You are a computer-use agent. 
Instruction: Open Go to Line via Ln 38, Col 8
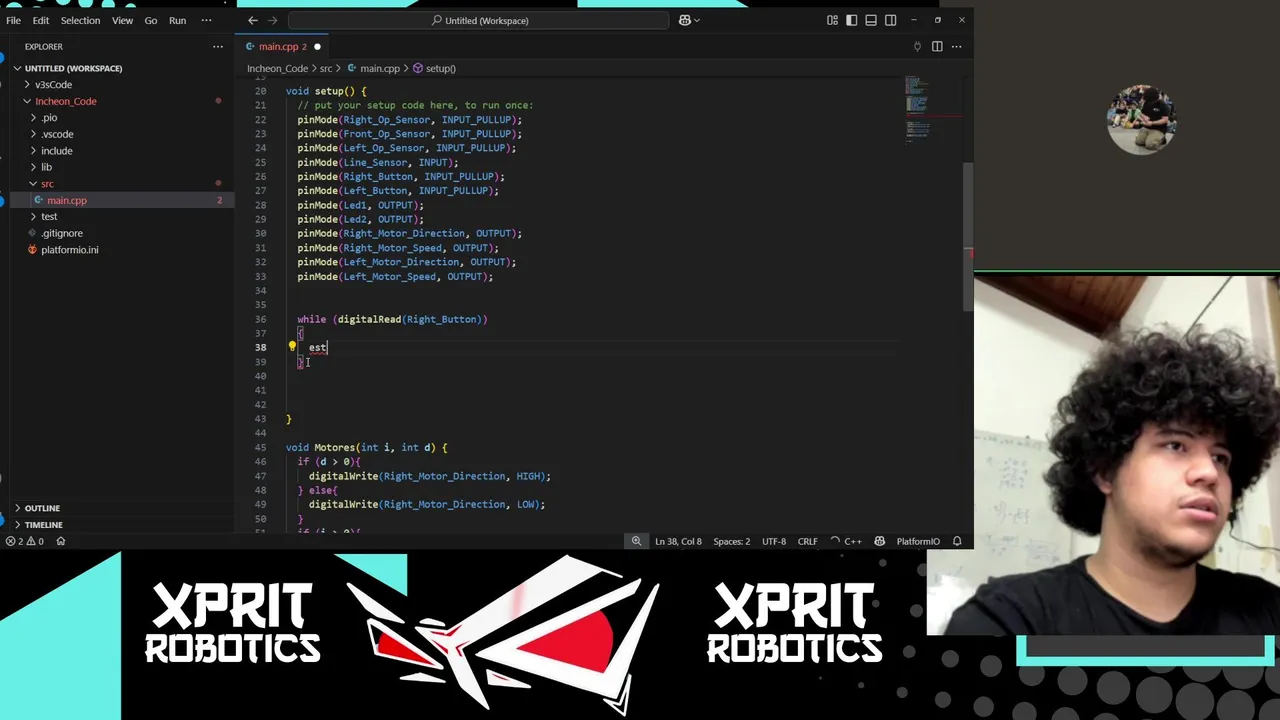click(x=678, y=541)
